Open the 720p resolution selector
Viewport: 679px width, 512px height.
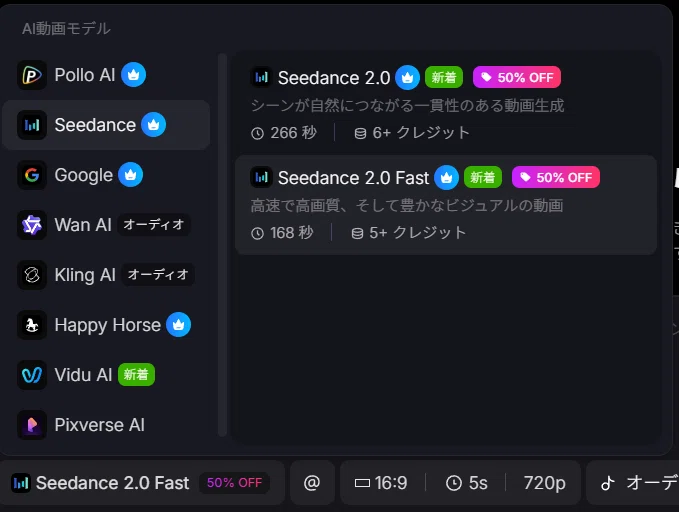[544, 483]
